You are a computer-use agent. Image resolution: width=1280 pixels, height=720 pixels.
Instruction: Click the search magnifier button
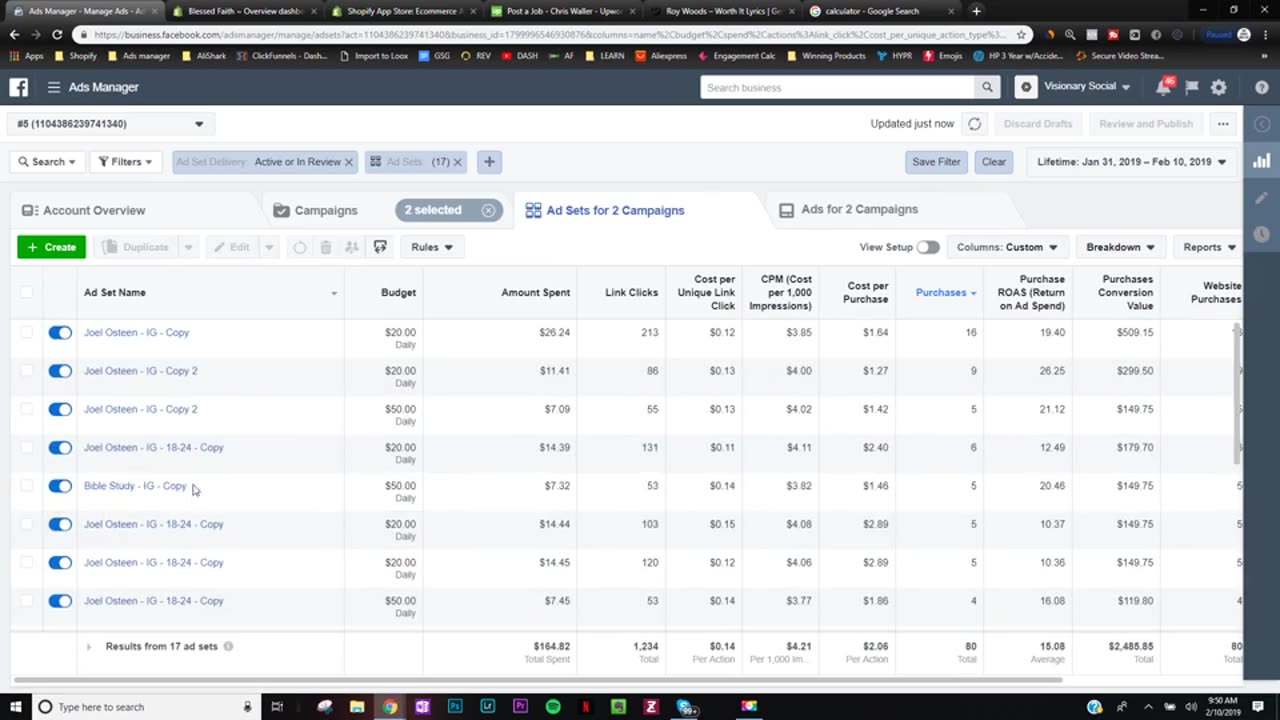(x=987, y=87)
